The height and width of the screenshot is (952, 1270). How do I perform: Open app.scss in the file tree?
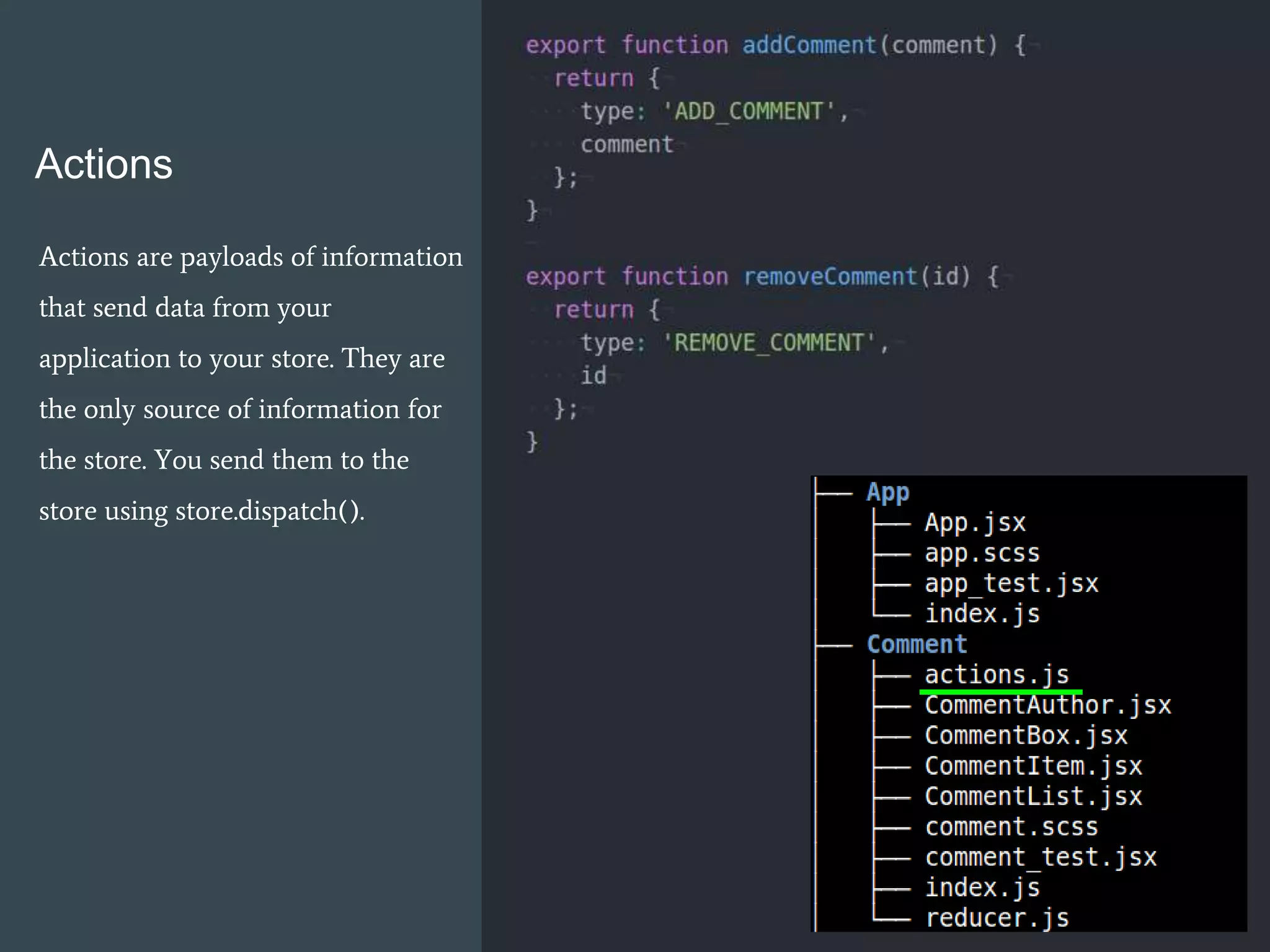(x=982, y=553)
